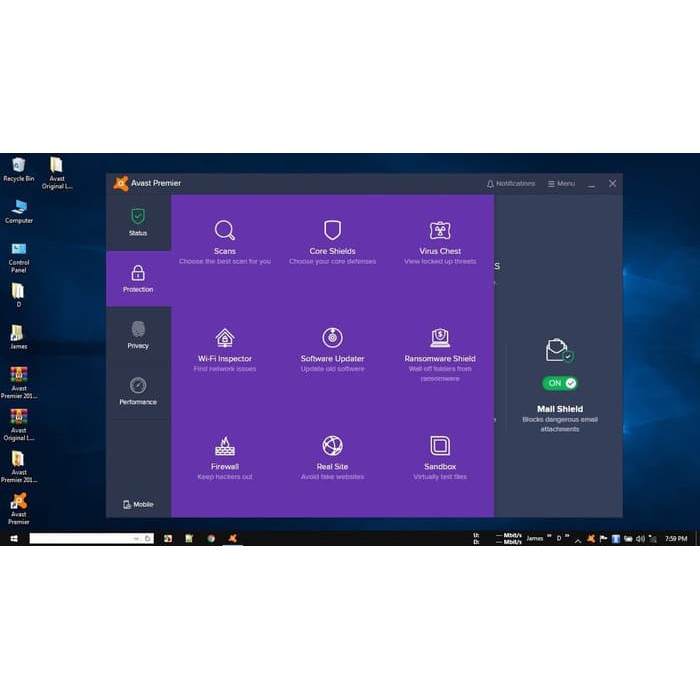
Task: Click the Mail Shield envelope icon
Action: 559,350
